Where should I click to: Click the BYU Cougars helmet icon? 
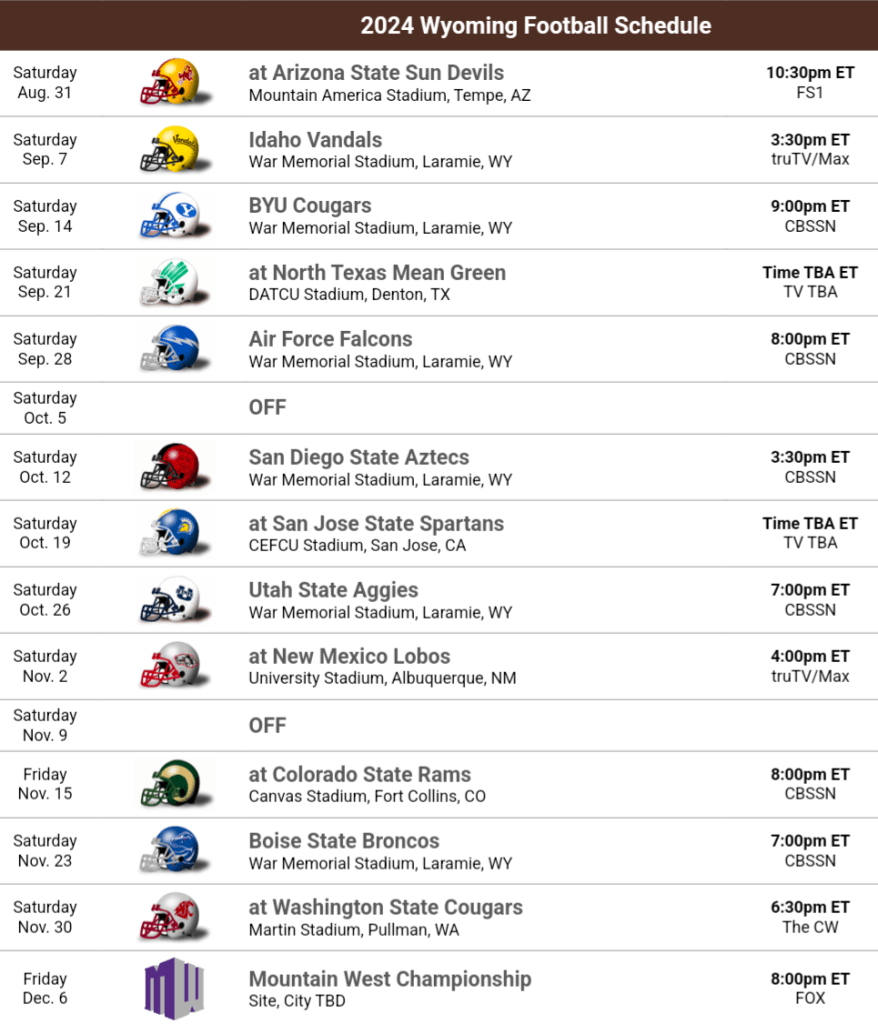[x=170, y=215]
